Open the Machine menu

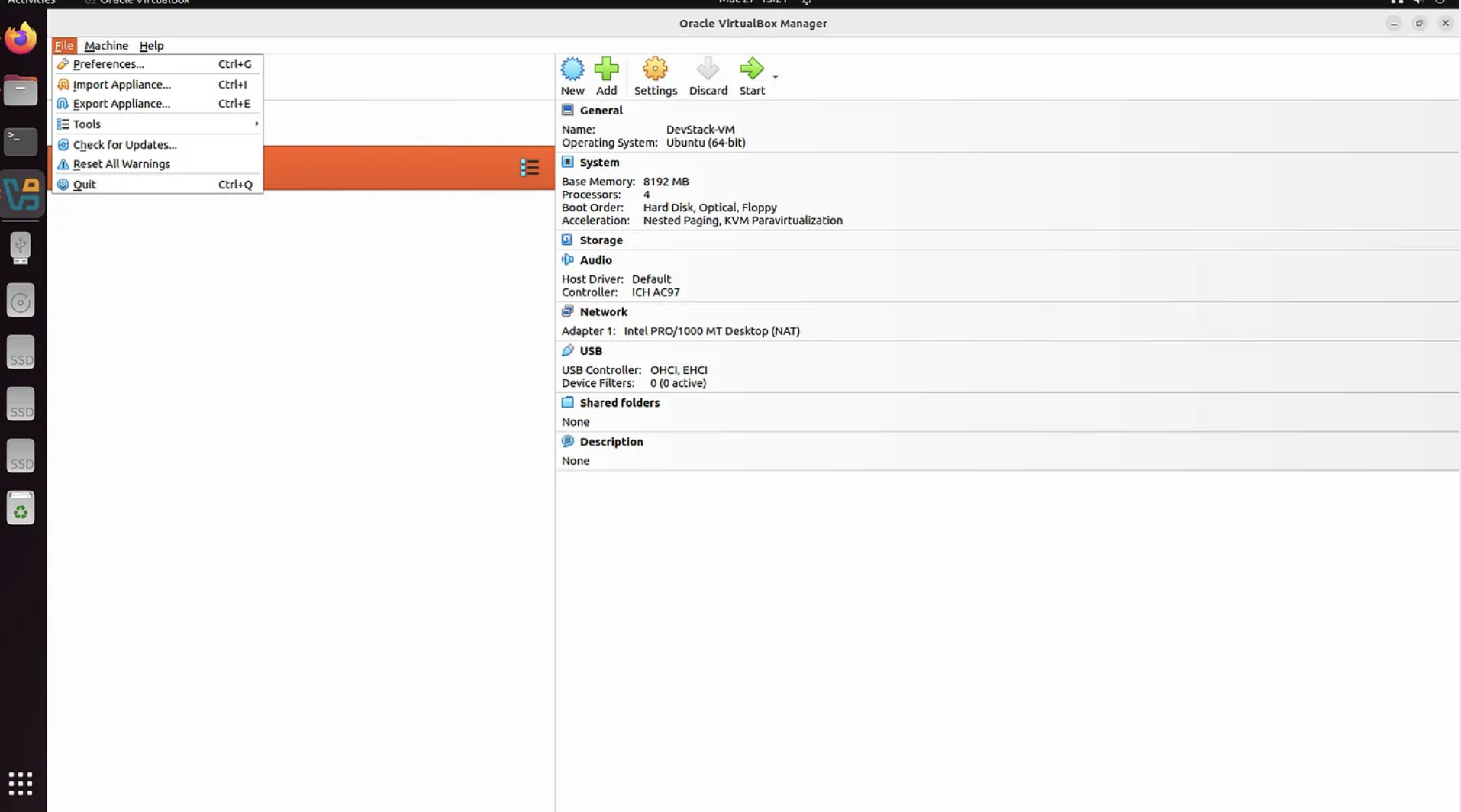click(x=106, y=46)
